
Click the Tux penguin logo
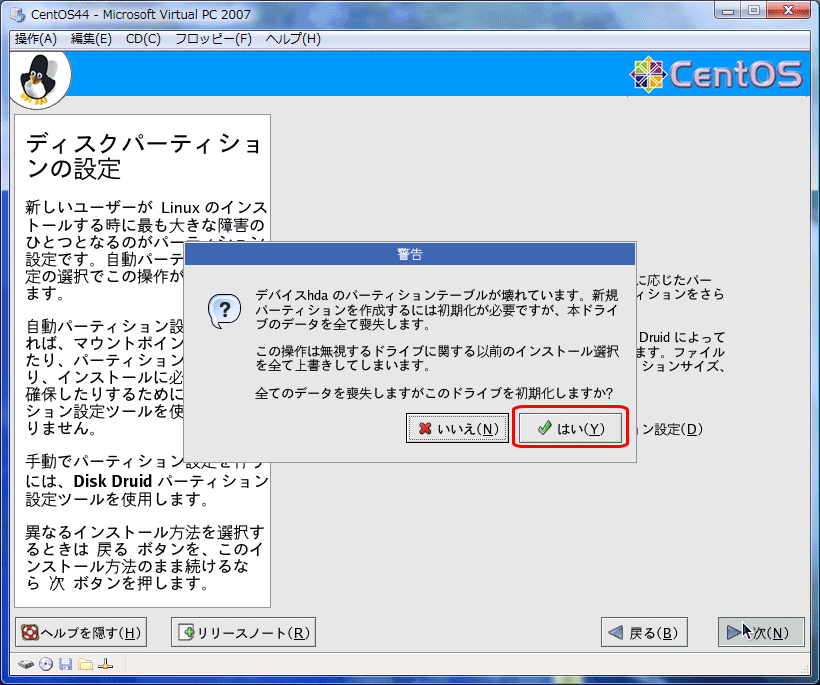pyautogui.click(x=37, y=79)
